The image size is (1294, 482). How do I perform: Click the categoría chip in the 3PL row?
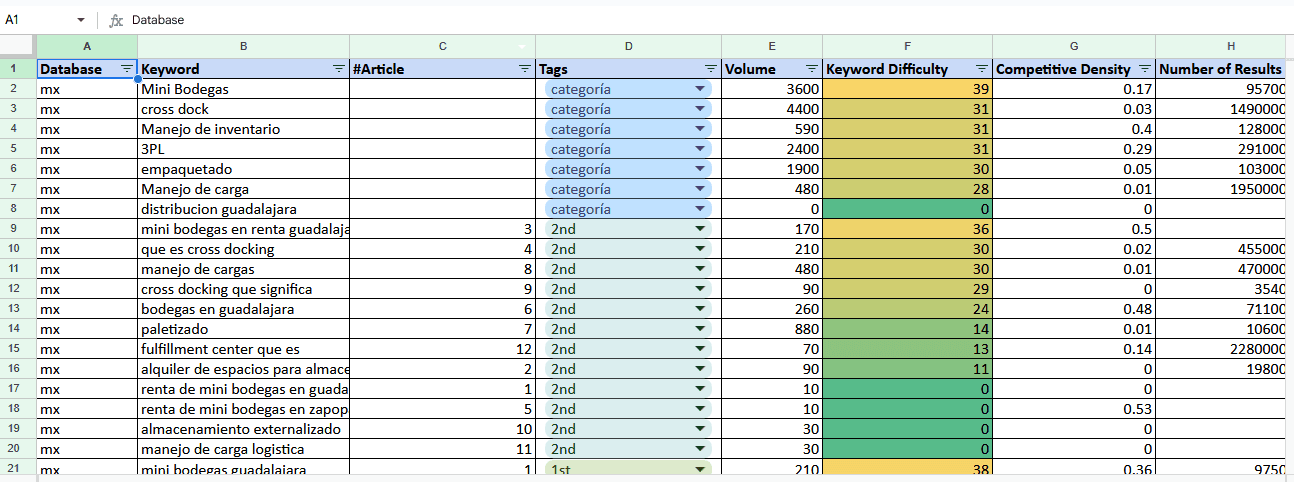pyautogui.click(x=594, y=149)
